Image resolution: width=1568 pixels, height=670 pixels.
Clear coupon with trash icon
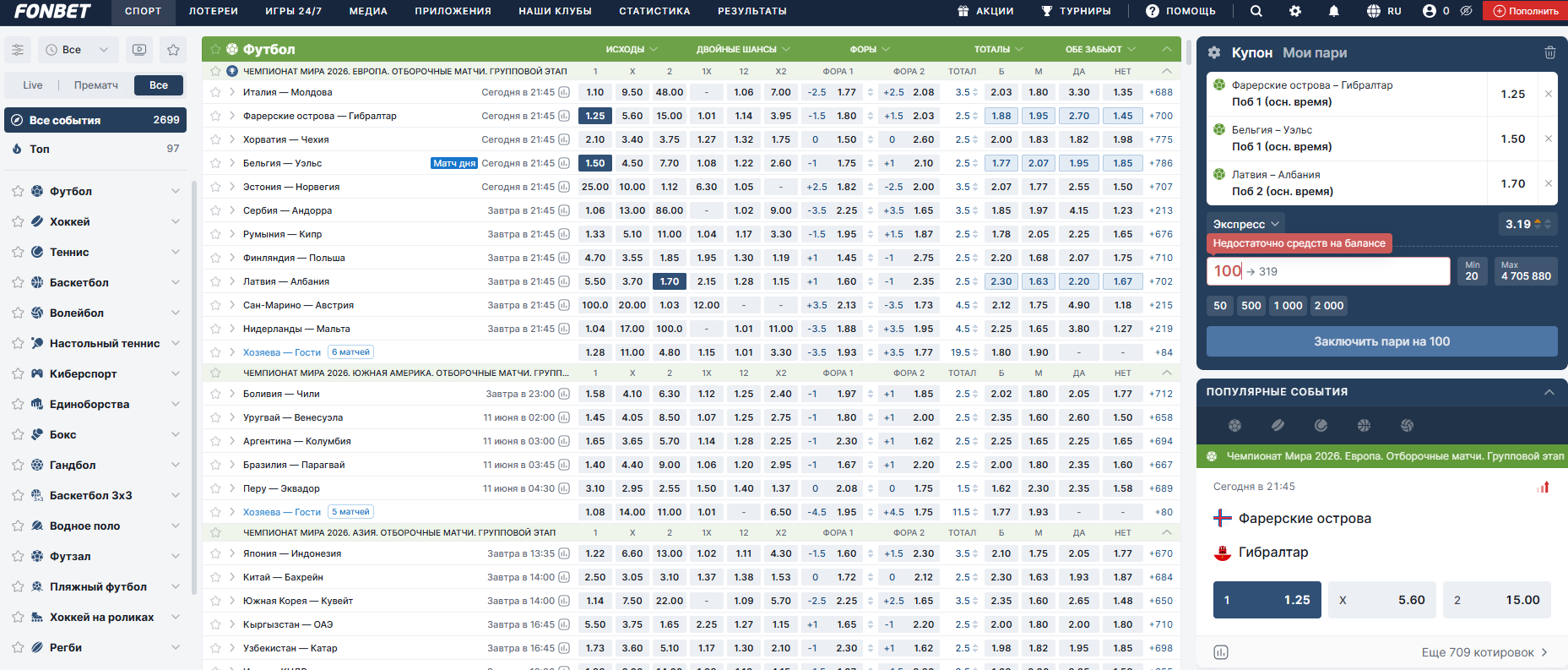[x=1550, y=52]
